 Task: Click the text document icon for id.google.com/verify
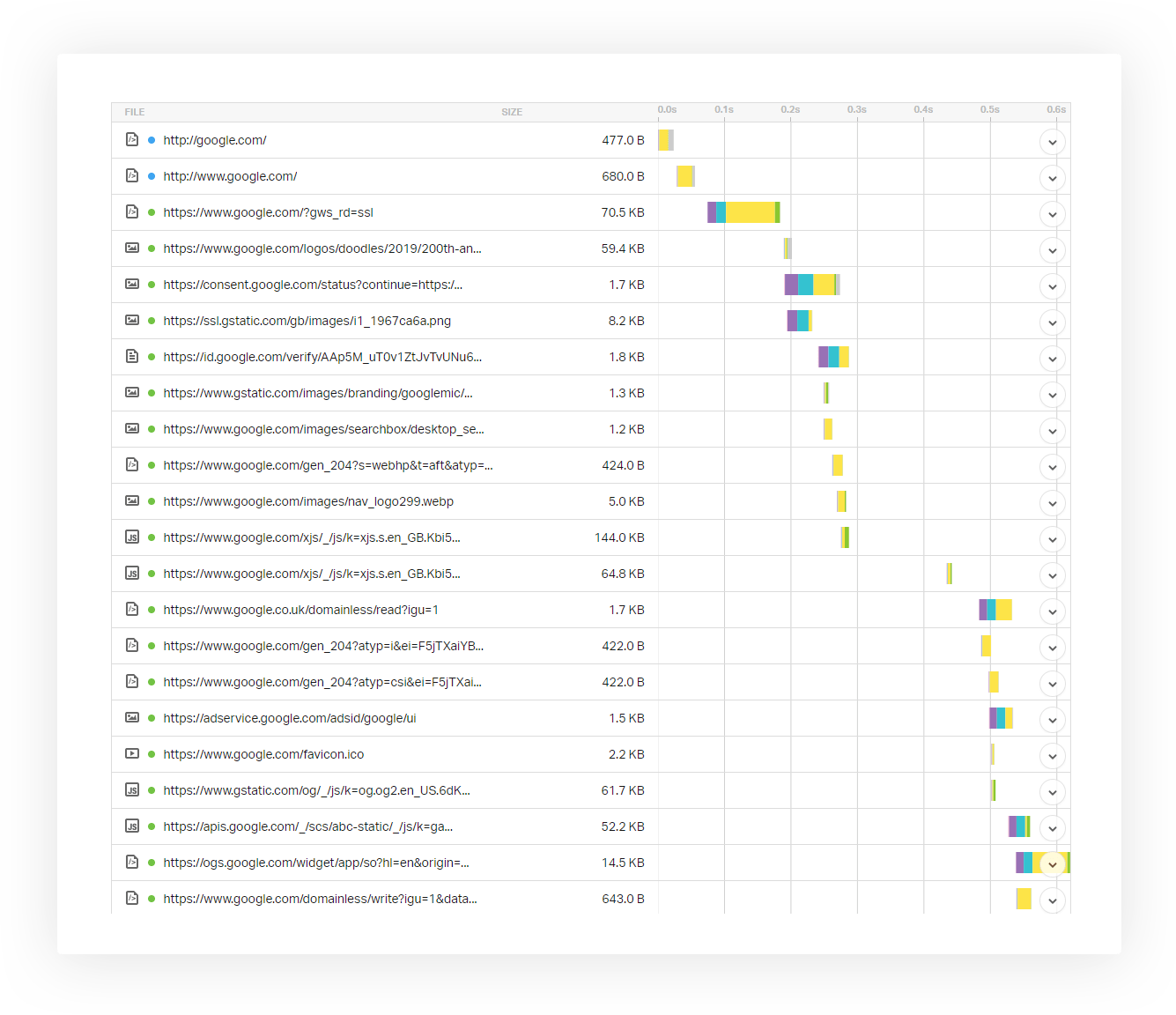(132, 356)
